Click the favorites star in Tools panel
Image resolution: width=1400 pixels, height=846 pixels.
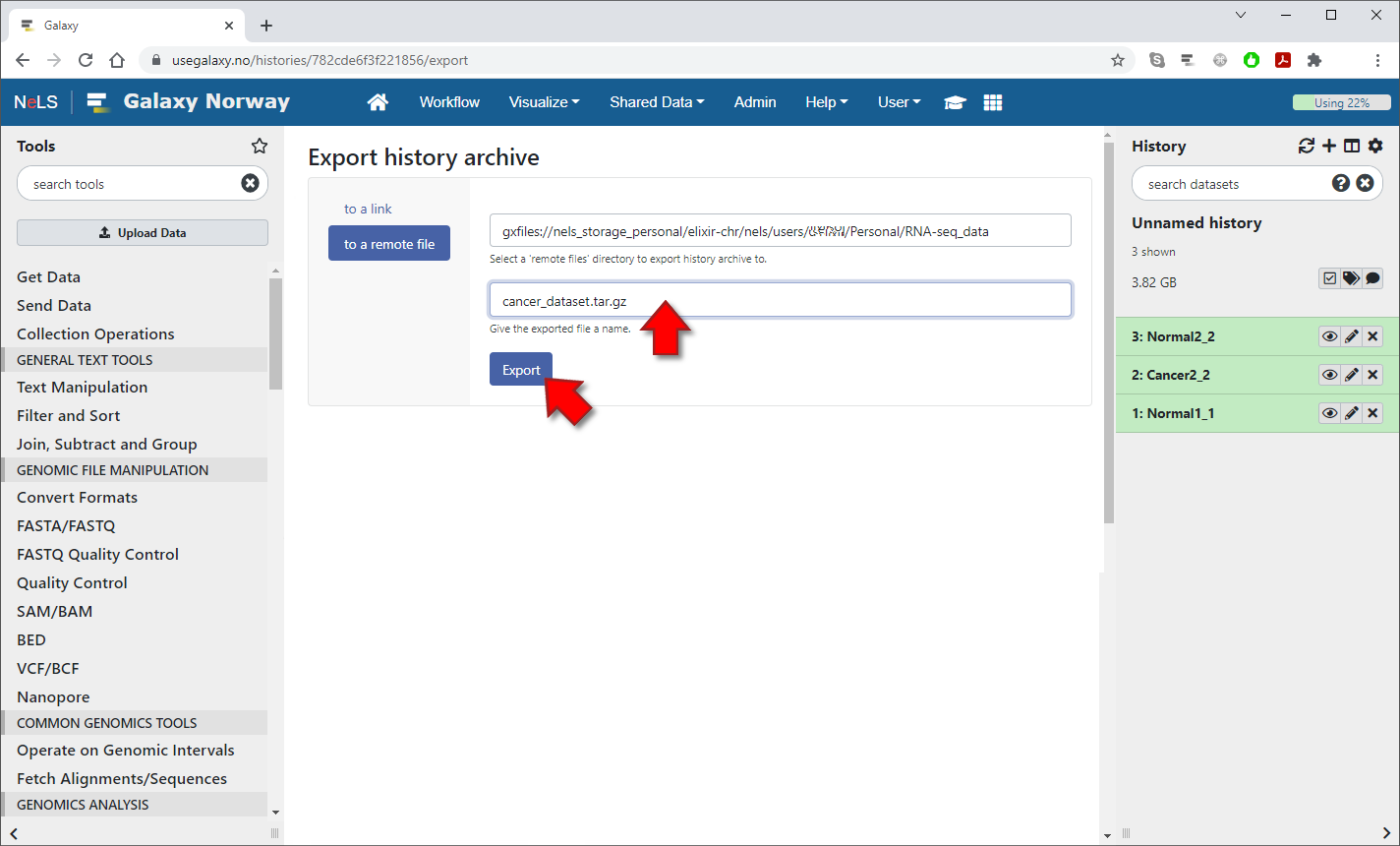(260, 146)
